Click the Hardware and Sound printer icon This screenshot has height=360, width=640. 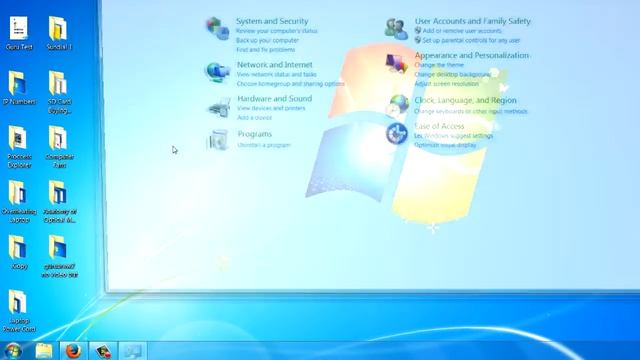[220, 107]
